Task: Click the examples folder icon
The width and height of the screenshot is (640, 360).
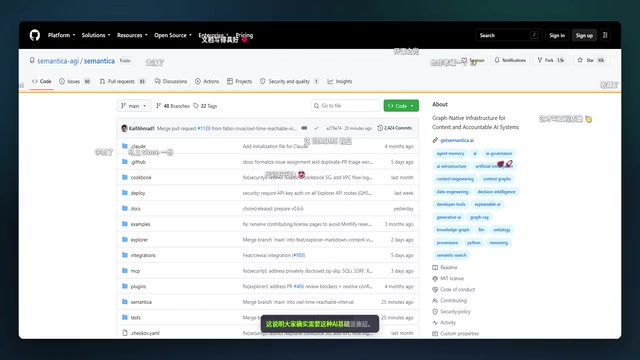Action: click(x=125, y=224)
